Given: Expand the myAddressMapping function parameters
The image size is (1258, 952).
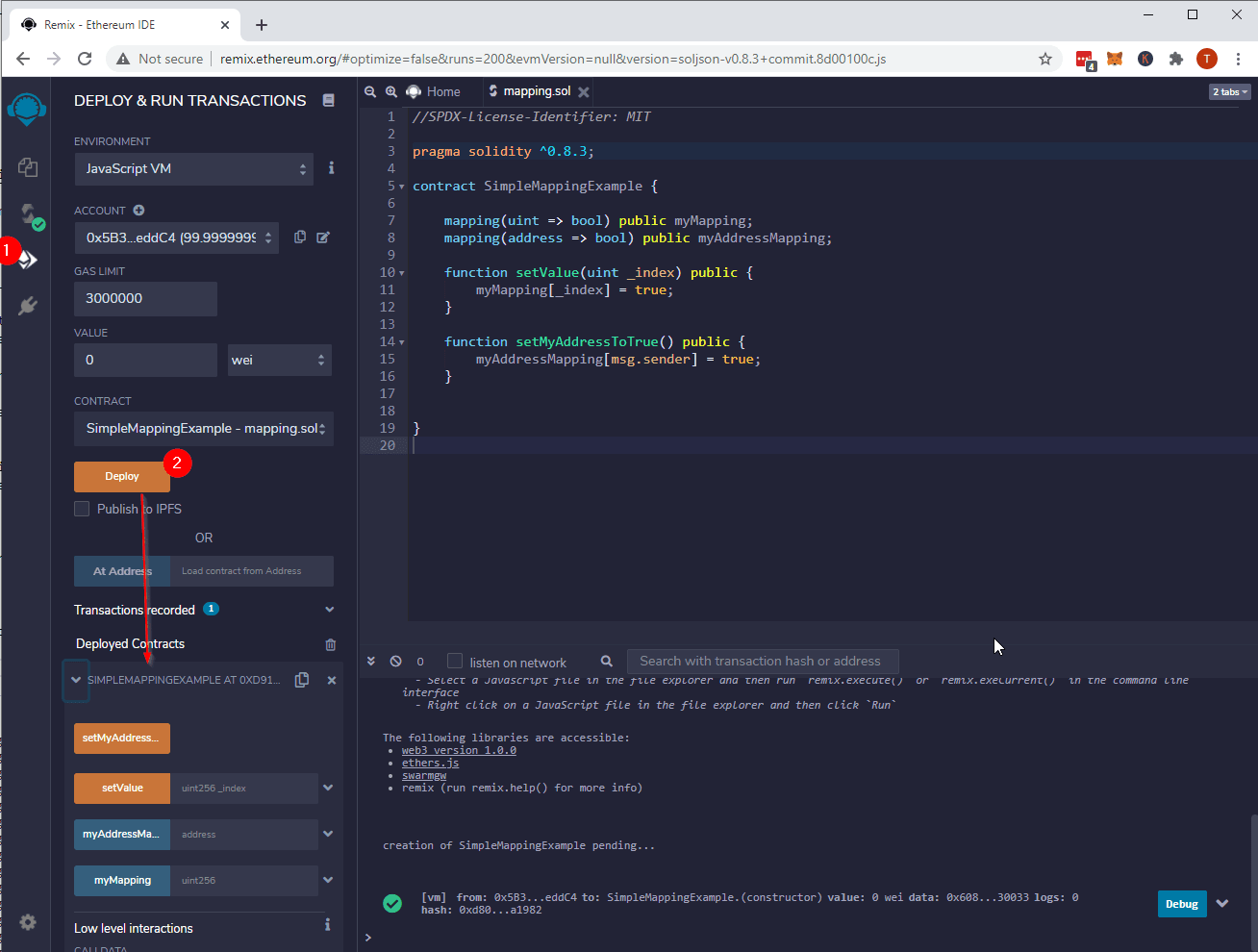Looking at the screenshot, I should (328, 834).
